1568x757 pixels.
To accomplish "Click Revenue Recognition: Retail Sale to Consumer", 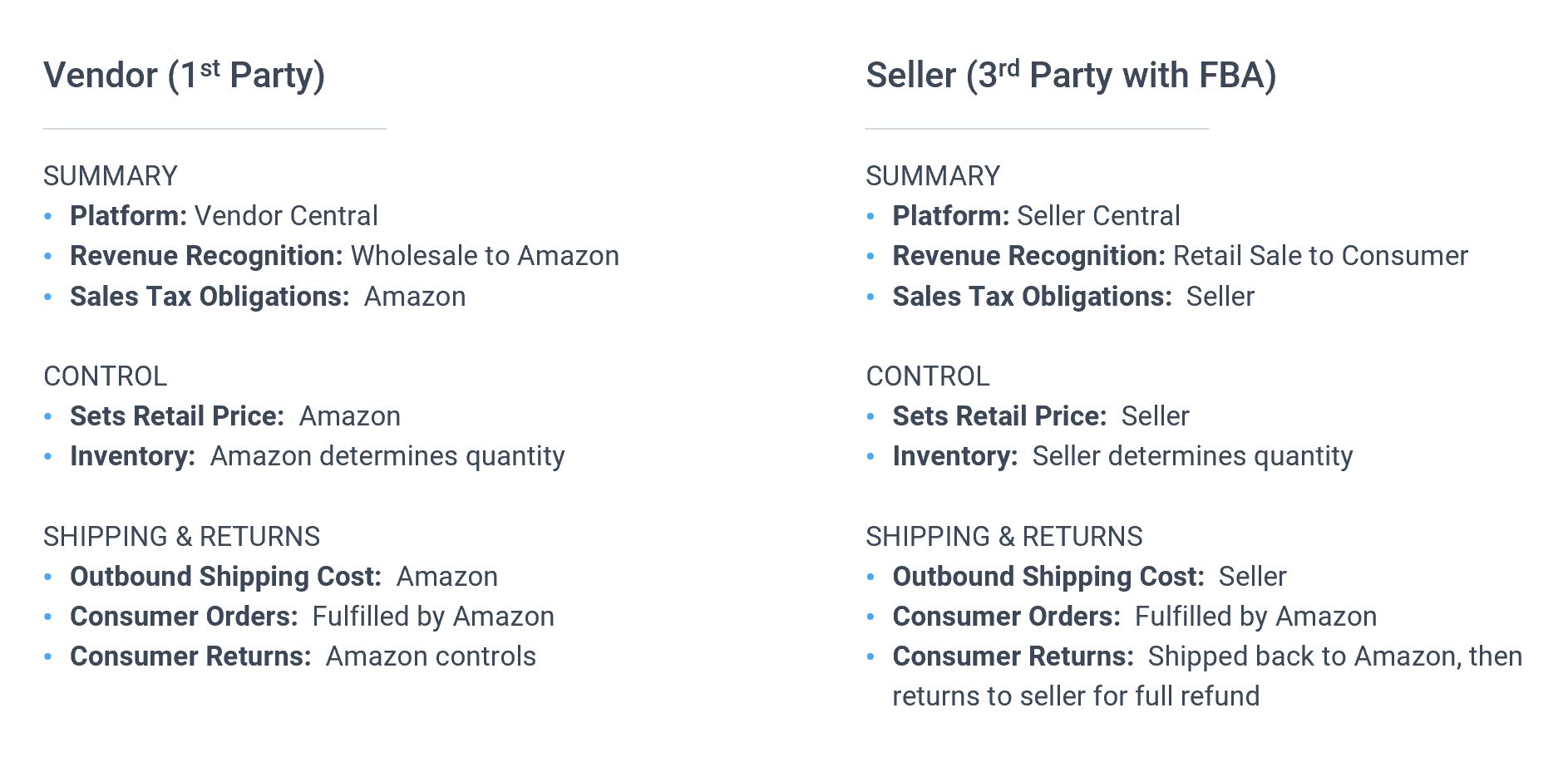I will click(x=1180, y=256).
